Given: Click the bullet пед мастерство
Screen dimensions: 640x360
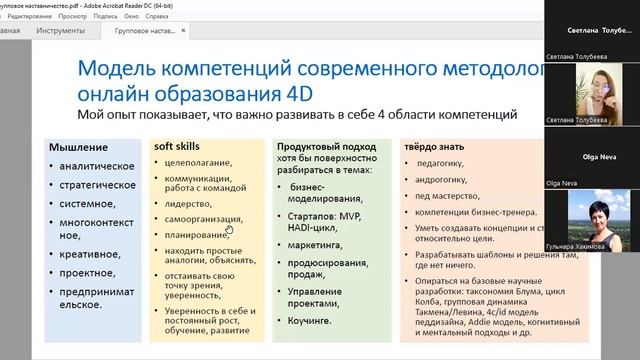Looking at the screenshot, I should (x=447, y=196).
